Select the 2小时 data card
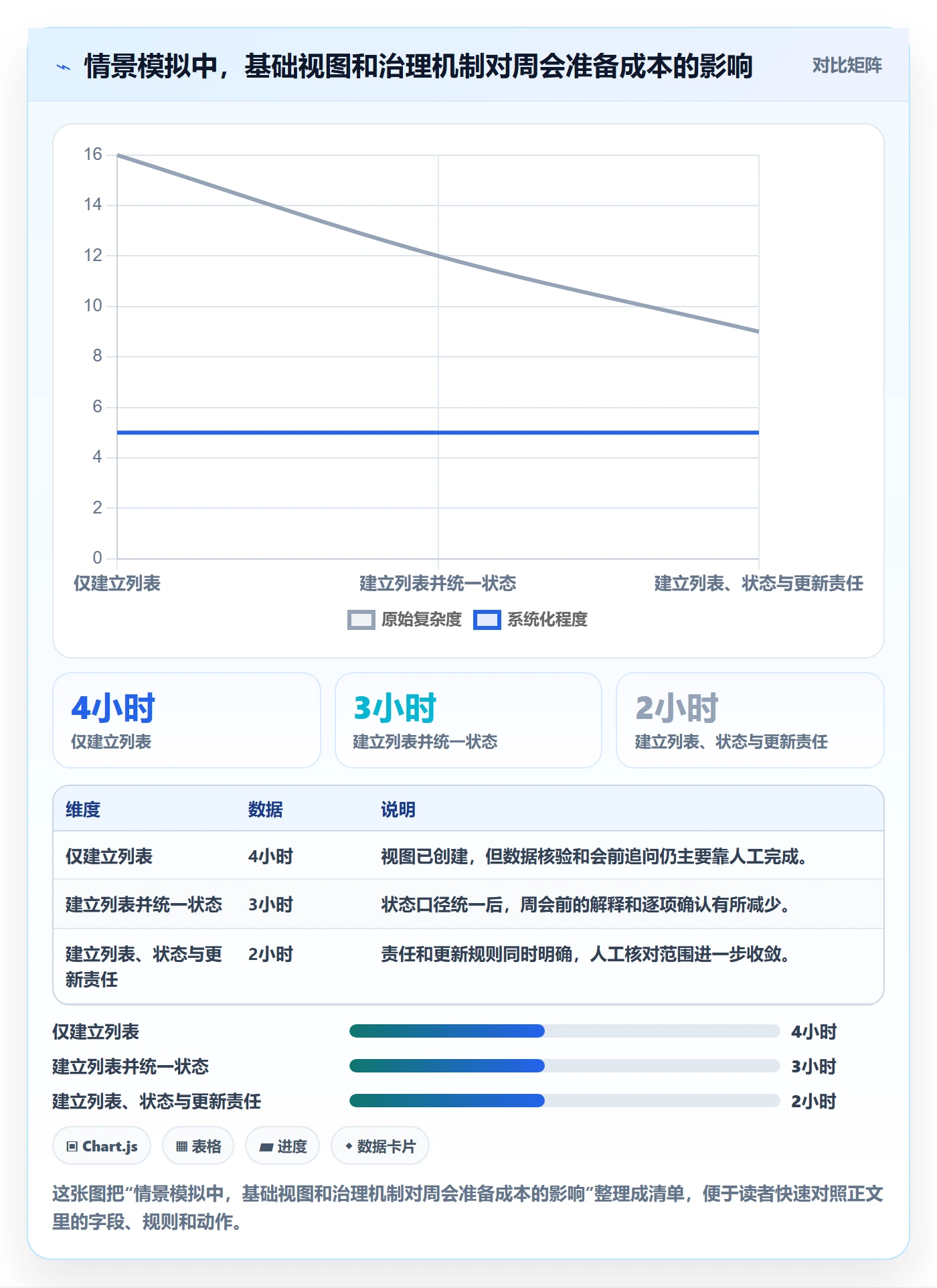Screen dimensions: 937x1288 (750, 720)
